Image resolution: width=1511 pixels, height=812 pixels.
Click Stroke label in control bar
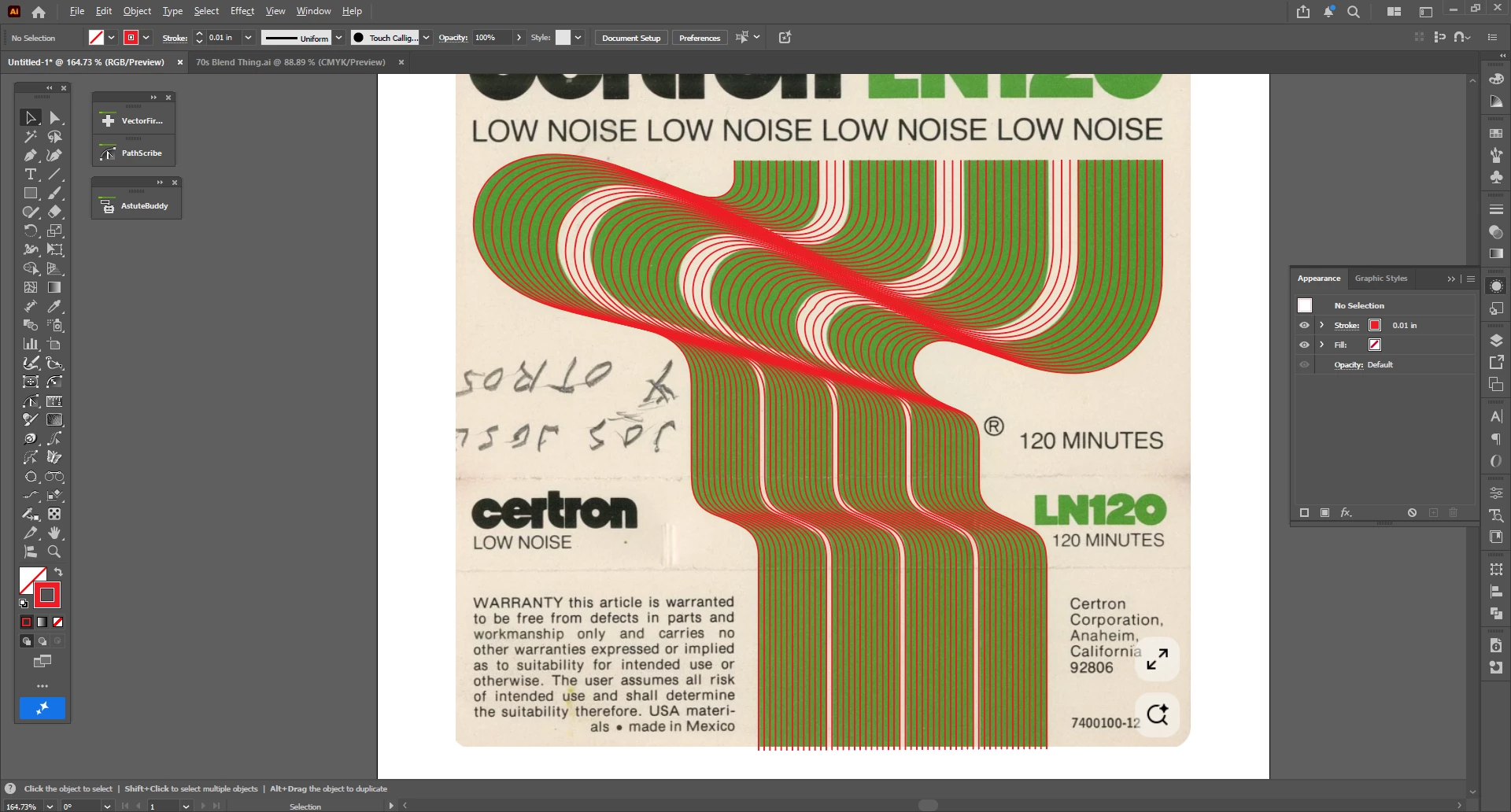click(175, 38)
